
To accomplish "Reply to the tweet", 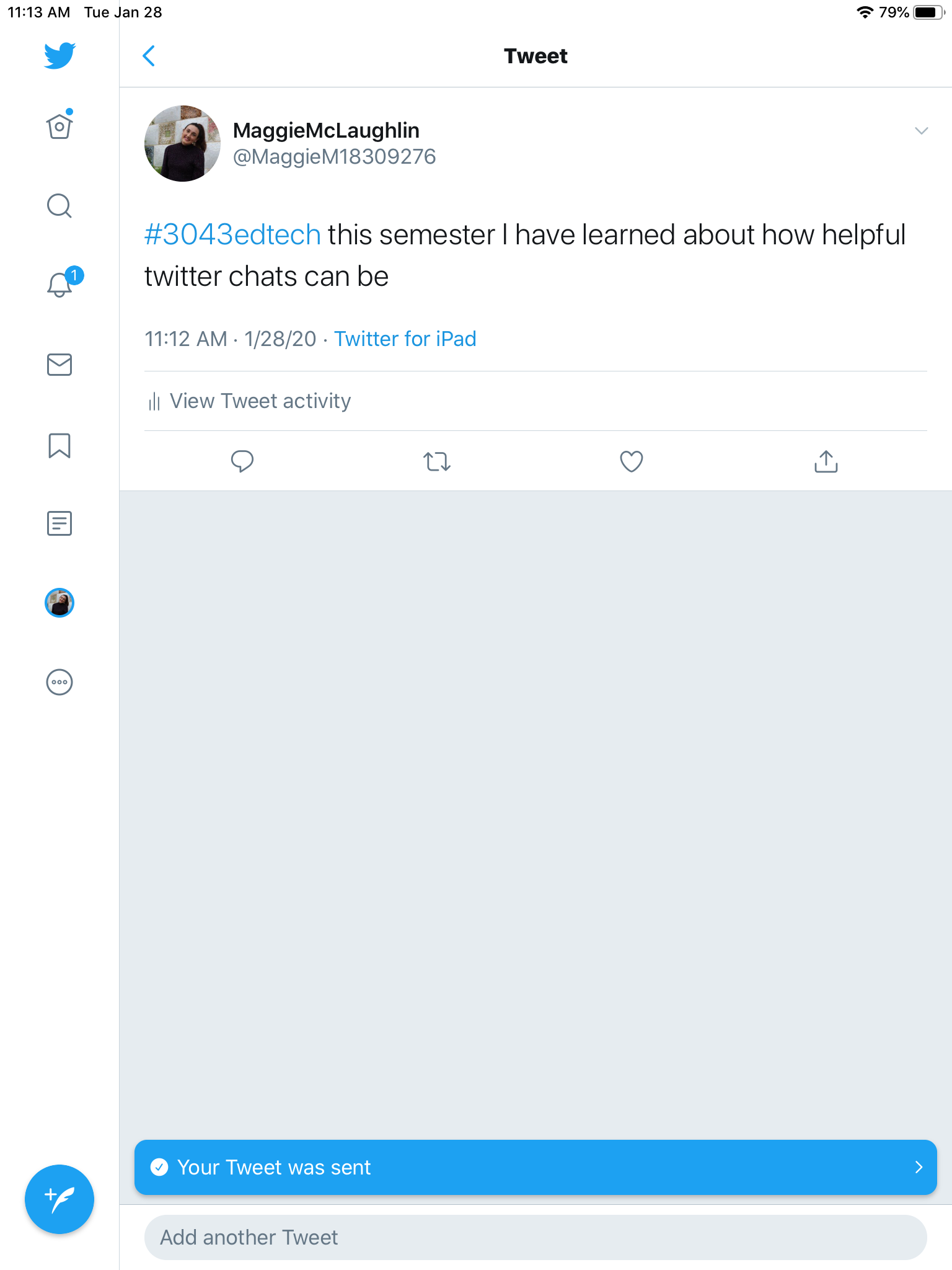I will (x=242, y=461).
